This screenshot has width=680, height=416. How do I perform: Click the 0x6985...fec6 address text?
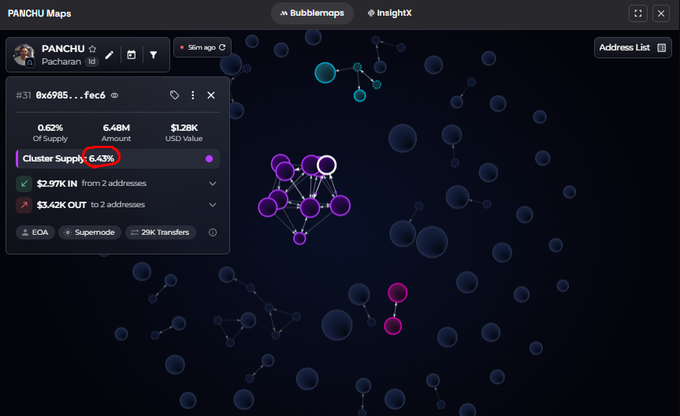[x=70, y=95]
